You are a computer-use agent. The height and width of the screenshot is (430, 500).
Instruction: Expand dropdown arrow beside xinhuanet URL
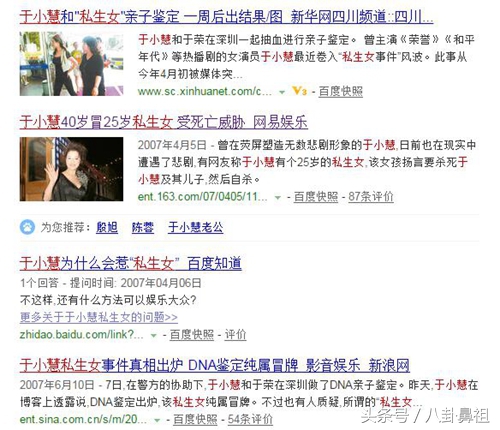point(282,92)
